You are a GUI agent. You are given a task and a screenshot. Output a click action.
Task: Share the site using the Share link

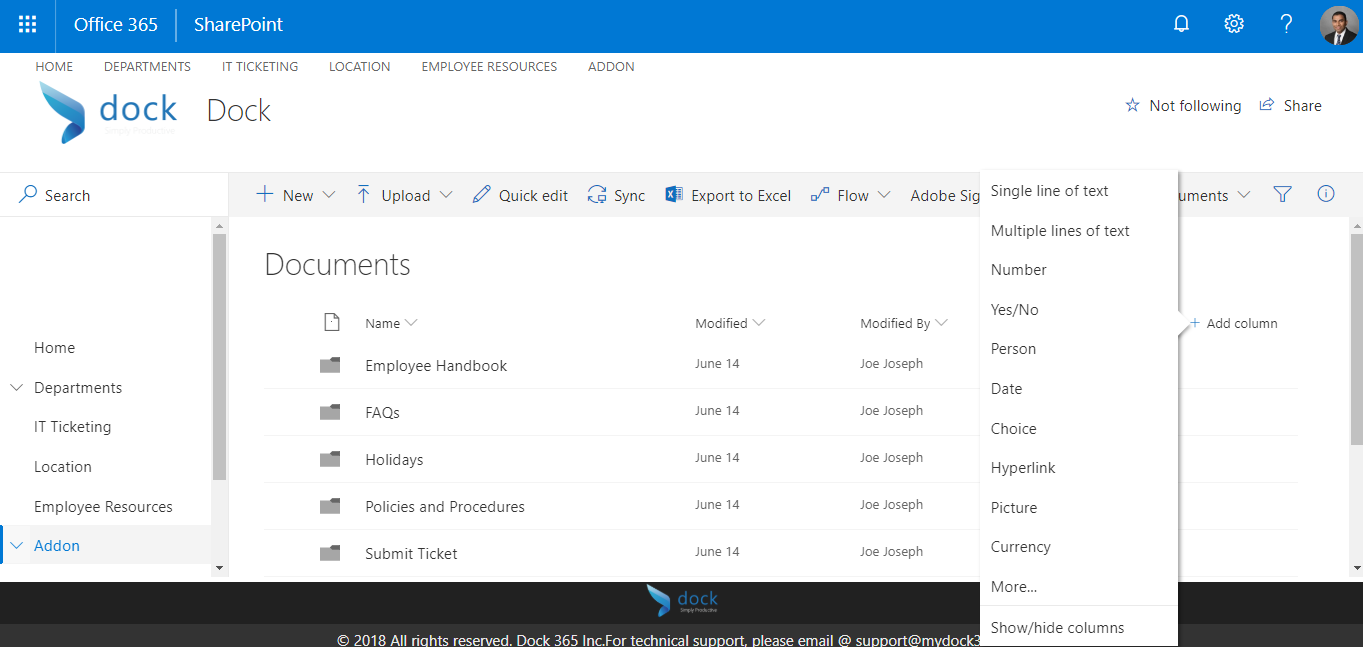point(1300,105)
